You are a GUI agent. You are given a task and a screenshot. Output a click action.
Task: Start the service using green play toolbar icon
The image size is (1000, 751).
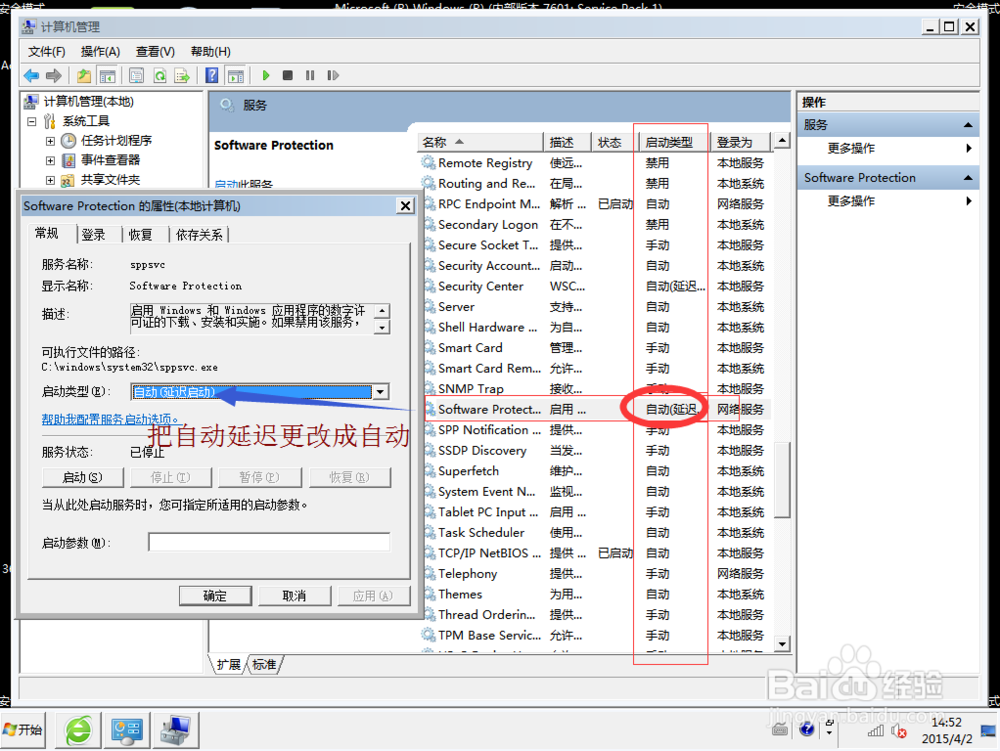(265, 75)
